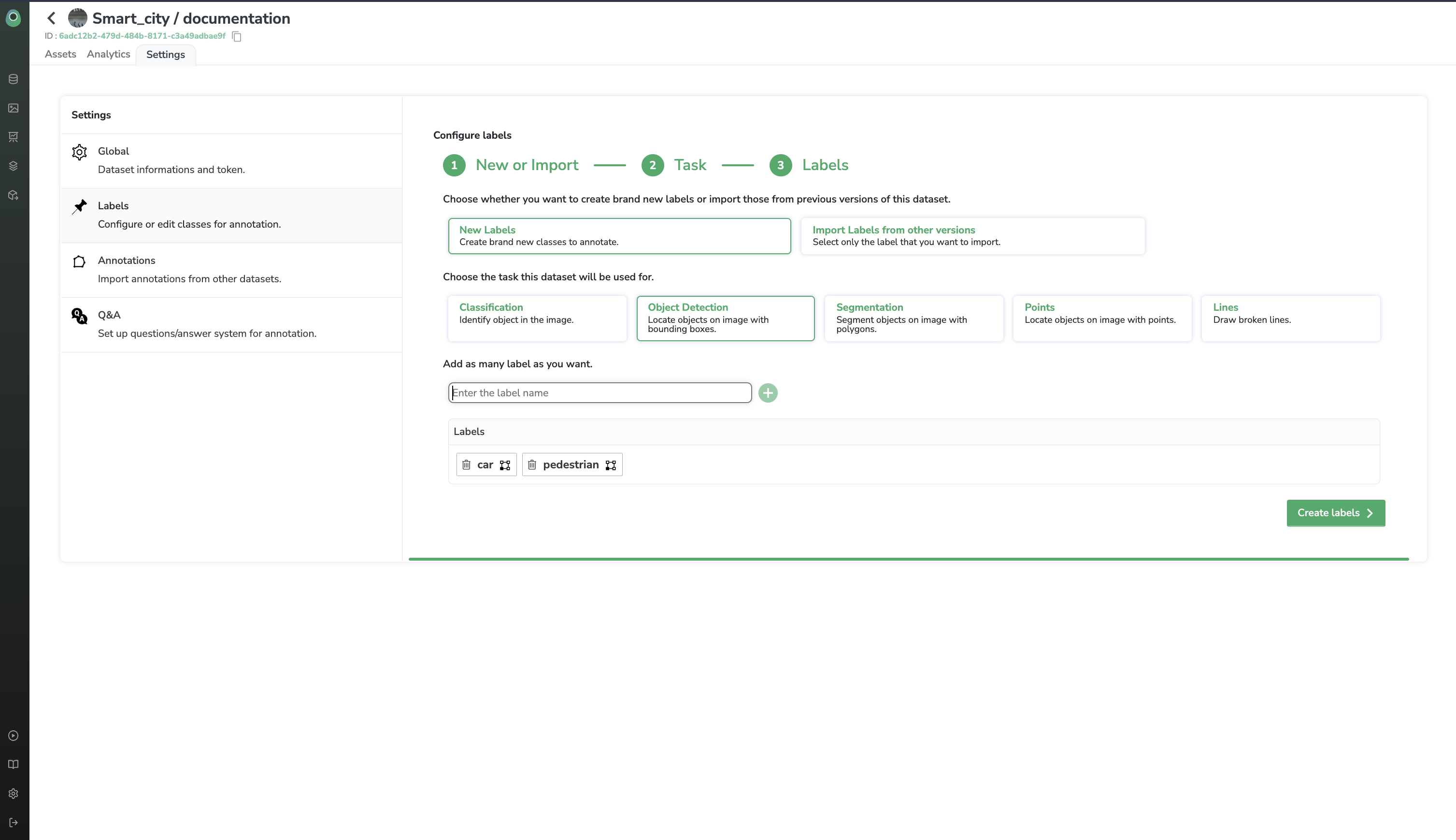Viewport: 1456px width, 840px height.
Task: Copy the dataset ID to clipboard
Action: (x=236, y=36)
